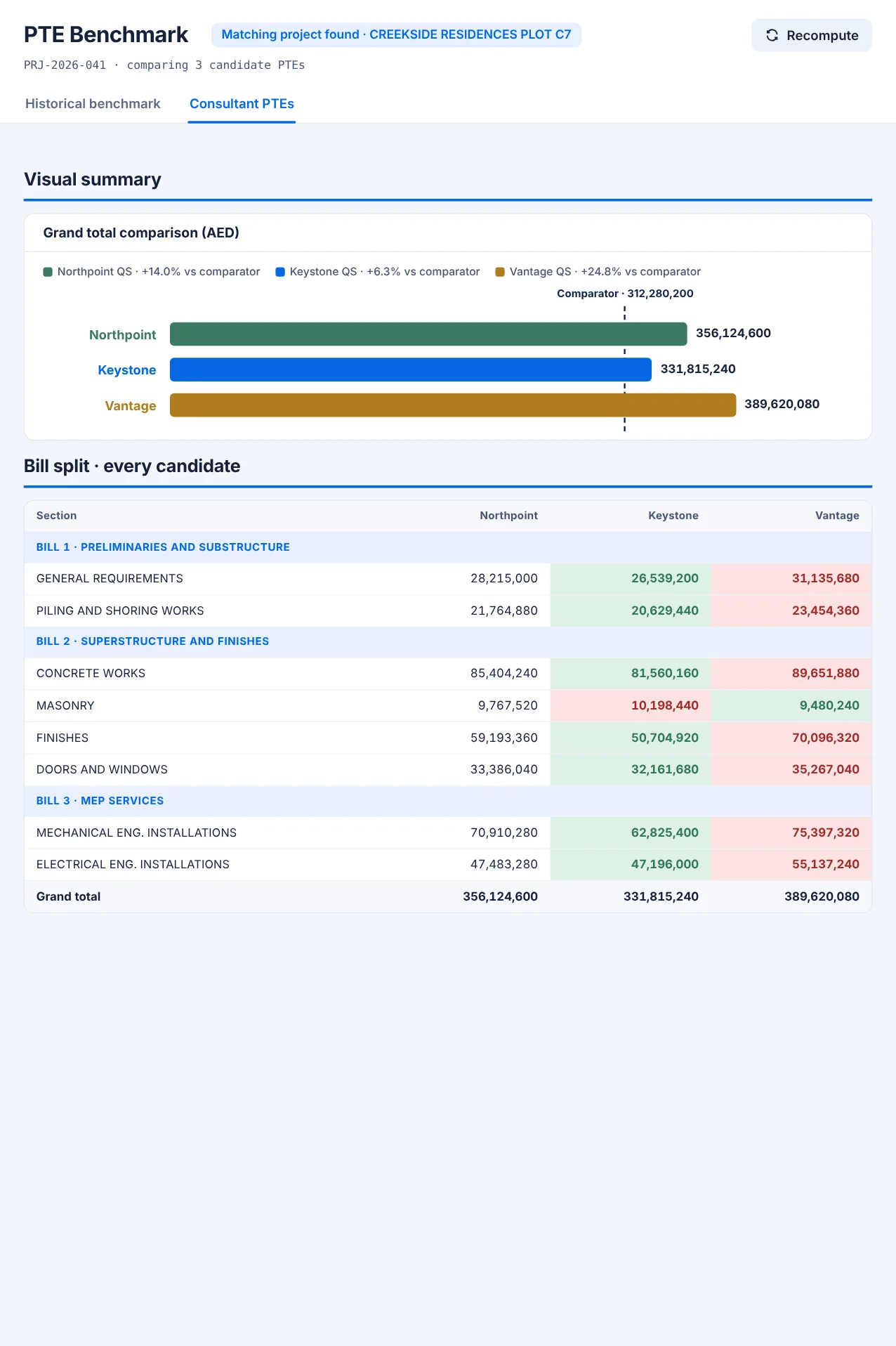Click the 356,124,600 chart value label

coord(733,333)
